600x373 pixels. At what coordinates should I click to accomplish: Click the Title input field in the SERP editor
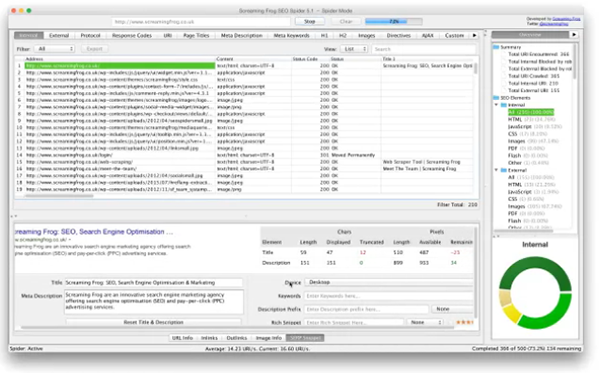pyautogui.click(x=153, y=283)
